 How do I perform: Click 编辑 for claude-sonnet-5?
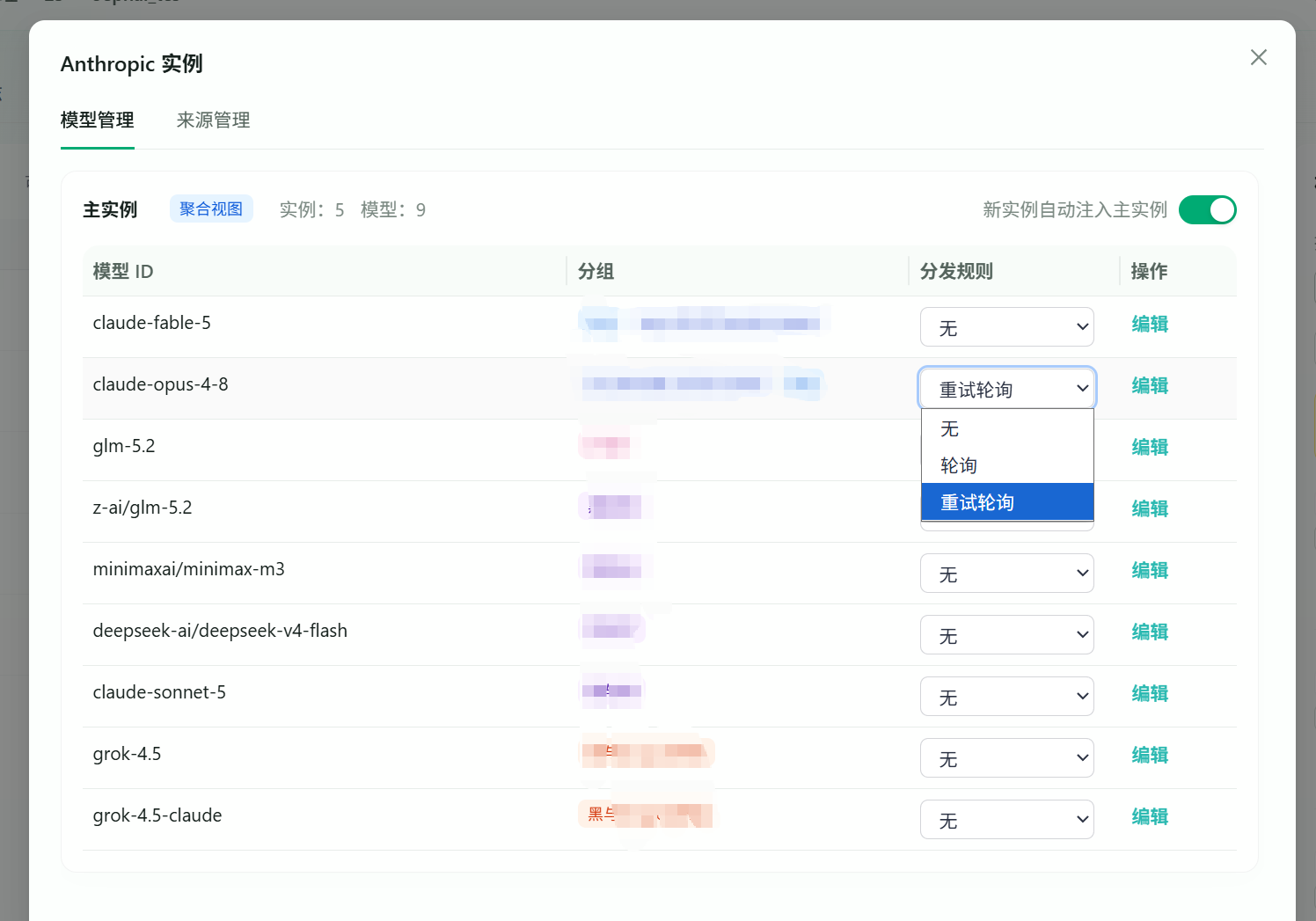coord(1150,693)
